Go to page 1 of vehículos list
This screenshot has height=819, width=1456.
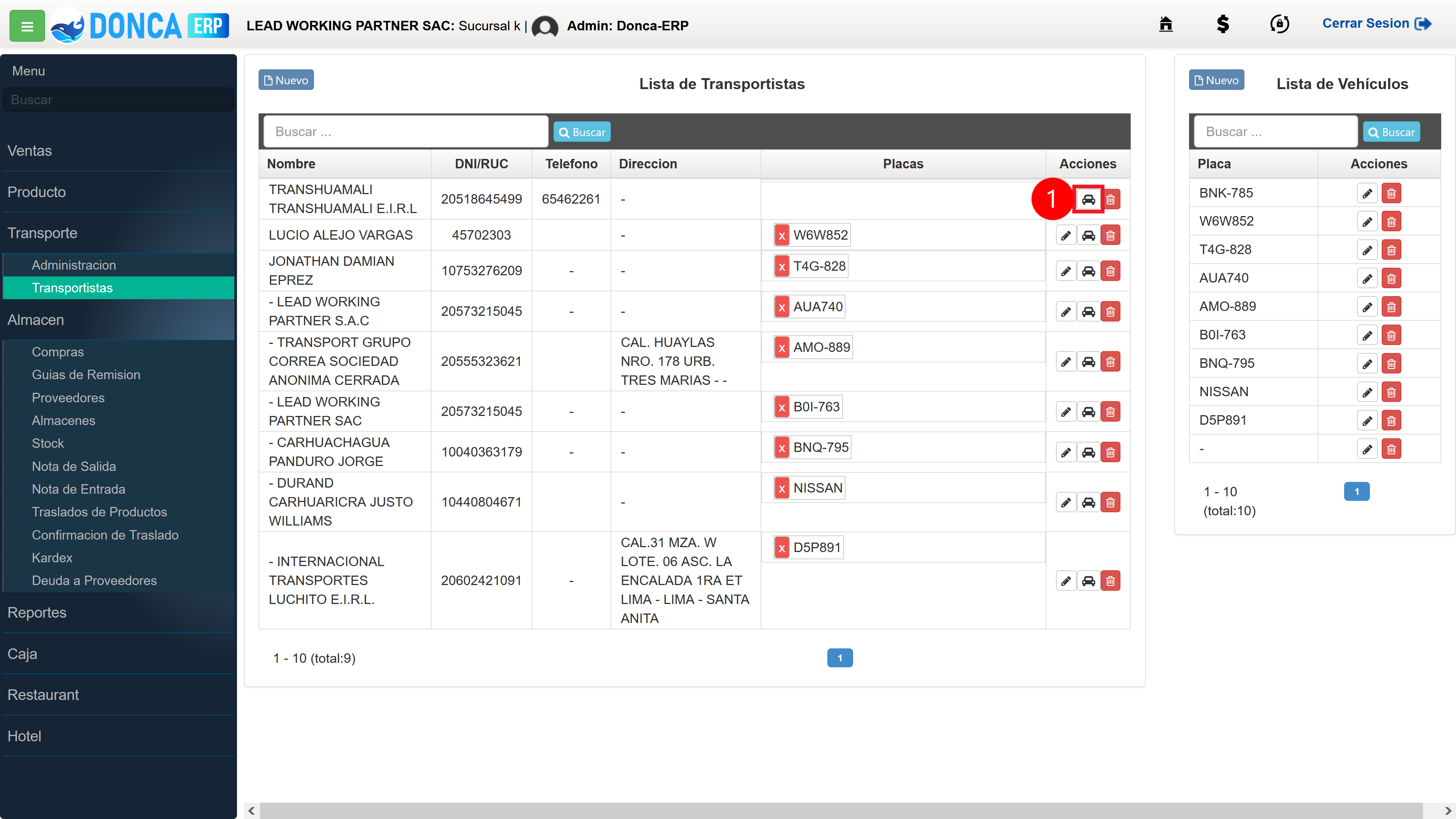(x=1356, y=492)
